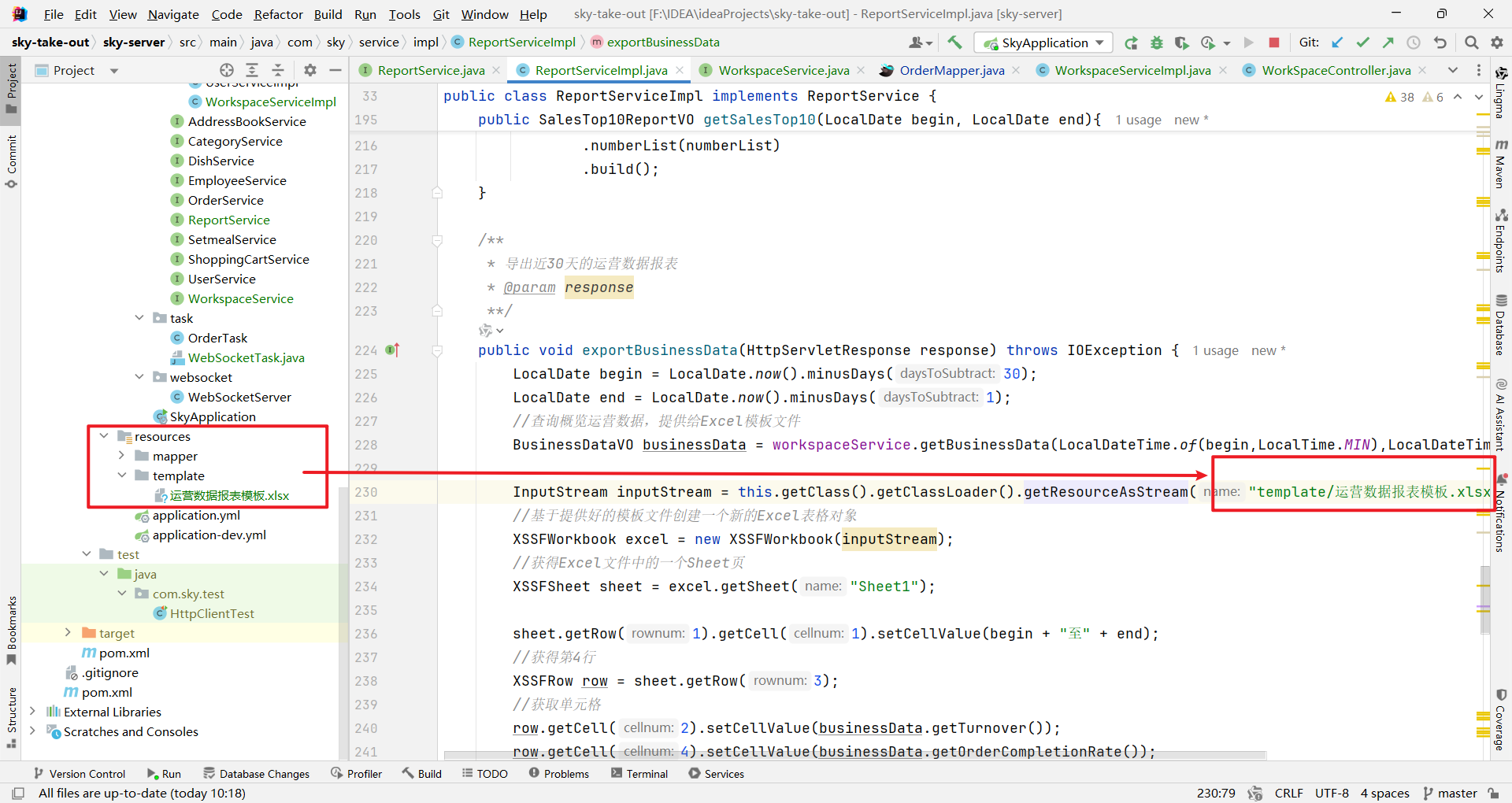Click the UTF-8 encoding status widget
Image resolution: width=1512 pixels, height=803 pixels.
[1332, 793]
